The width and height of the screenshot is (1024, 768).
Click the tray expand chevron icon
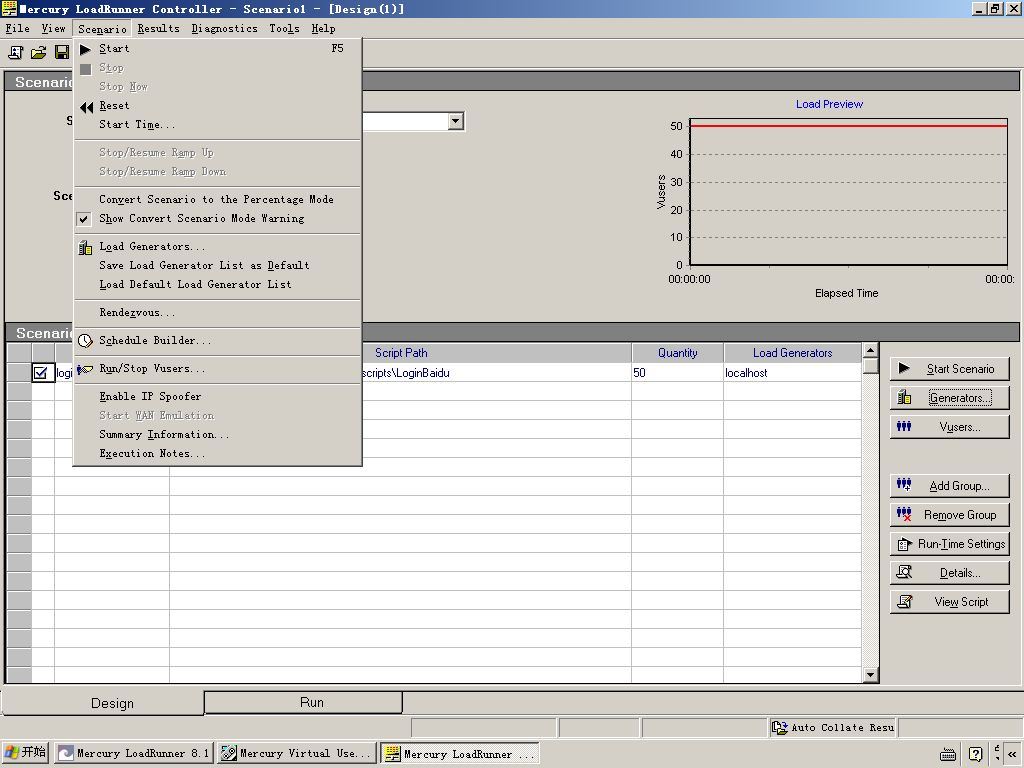point(1012,754)
